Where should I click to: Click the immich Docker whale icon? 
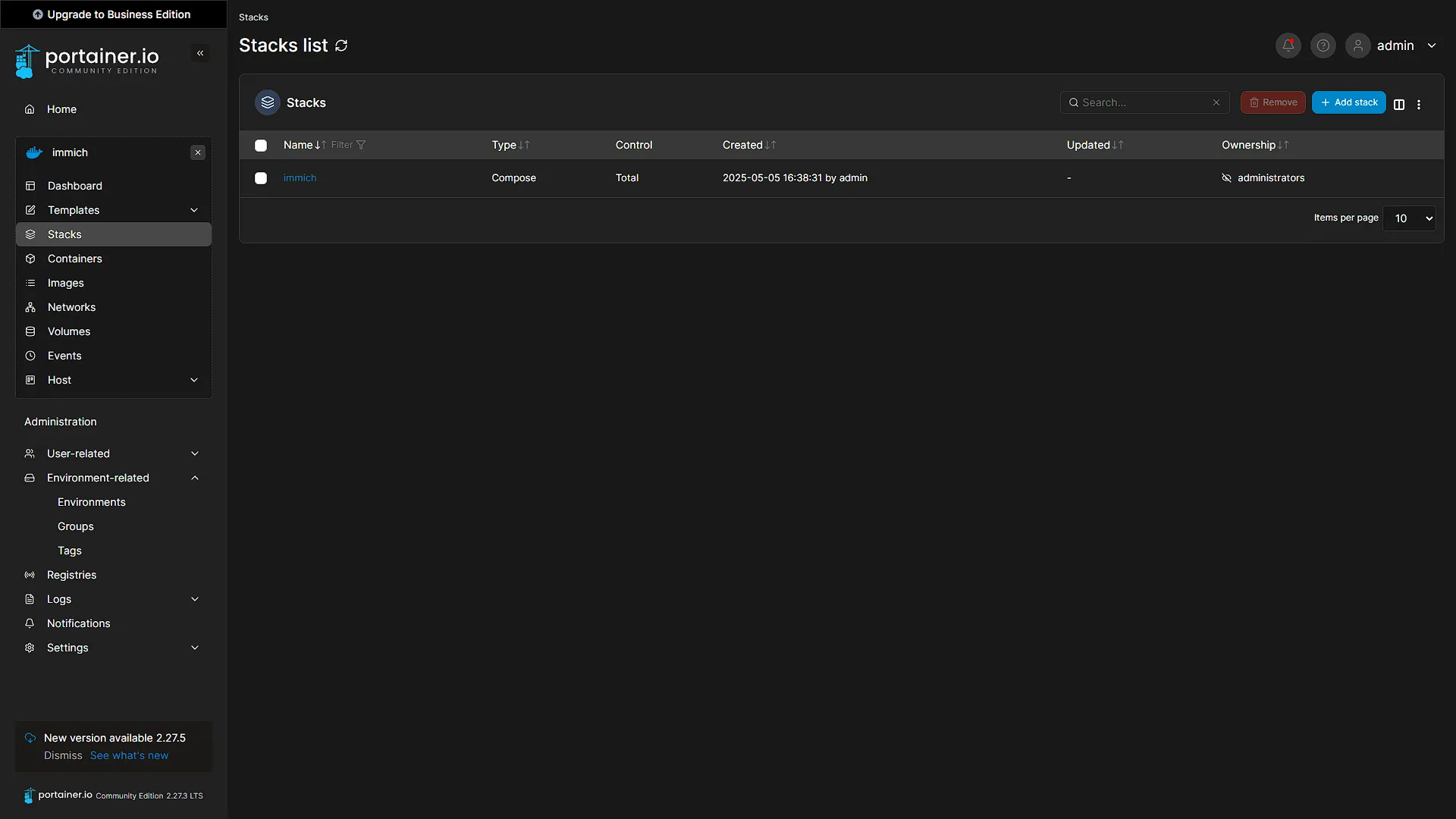[x=34, y=152]
